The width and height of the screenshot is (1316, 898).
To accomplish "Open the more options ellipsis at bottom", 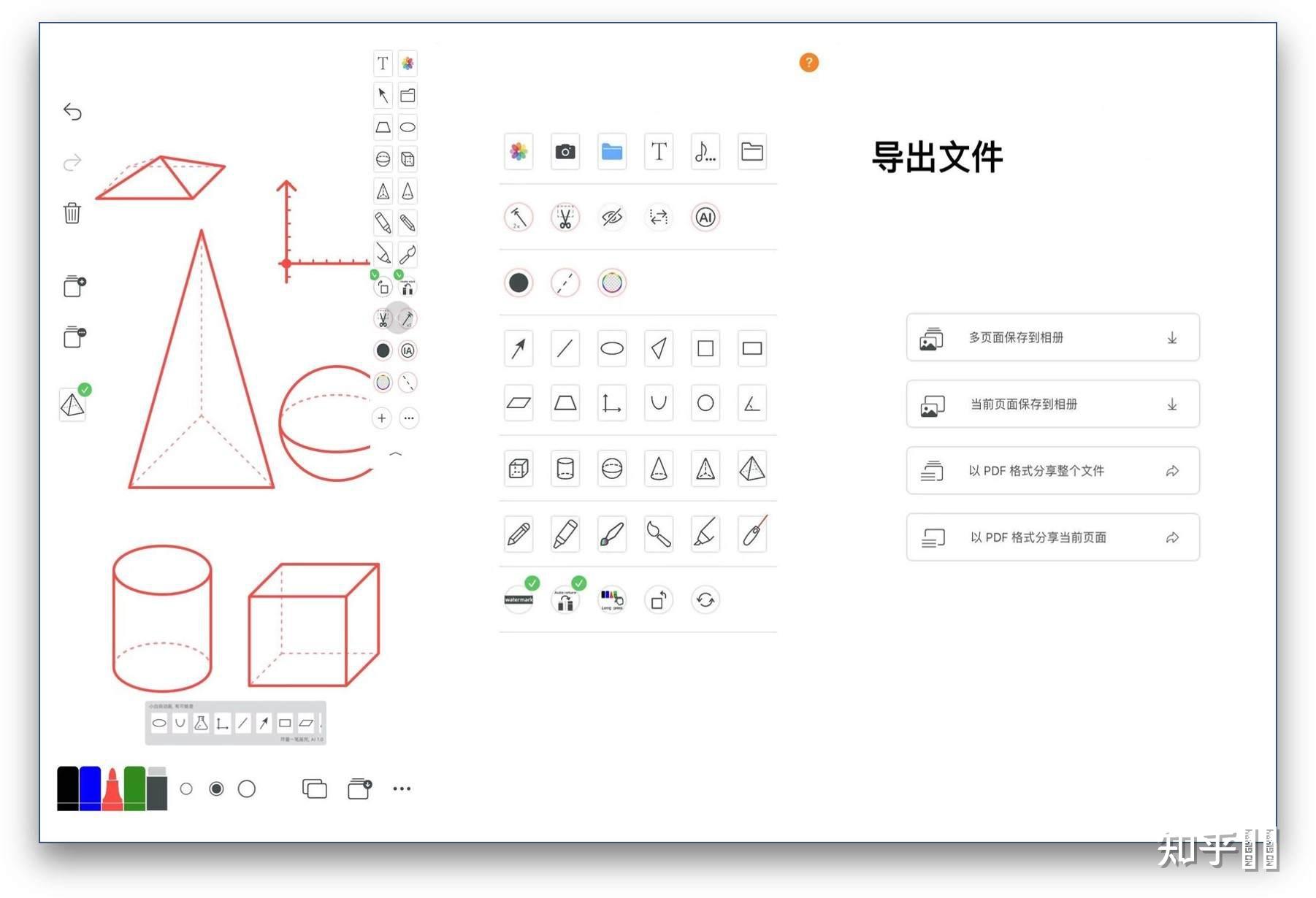I will [x=402, y=788].
